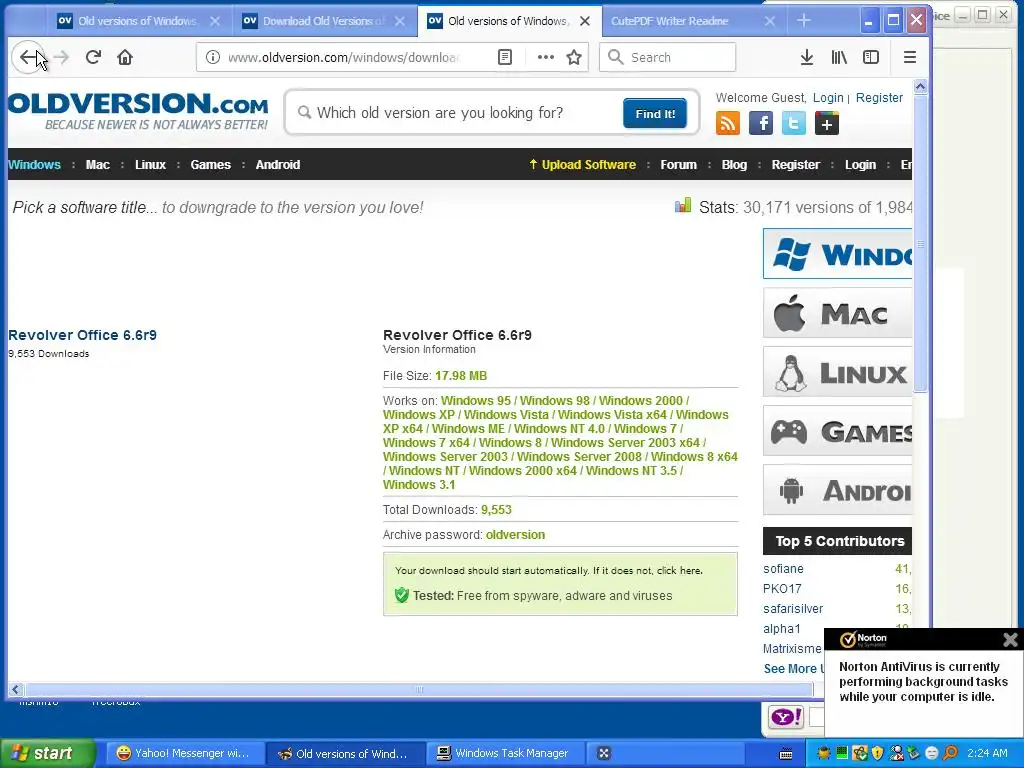Viewport: 1024px width, 768px height.
Task: Open a new browser tab
Action: coord(804,21)
